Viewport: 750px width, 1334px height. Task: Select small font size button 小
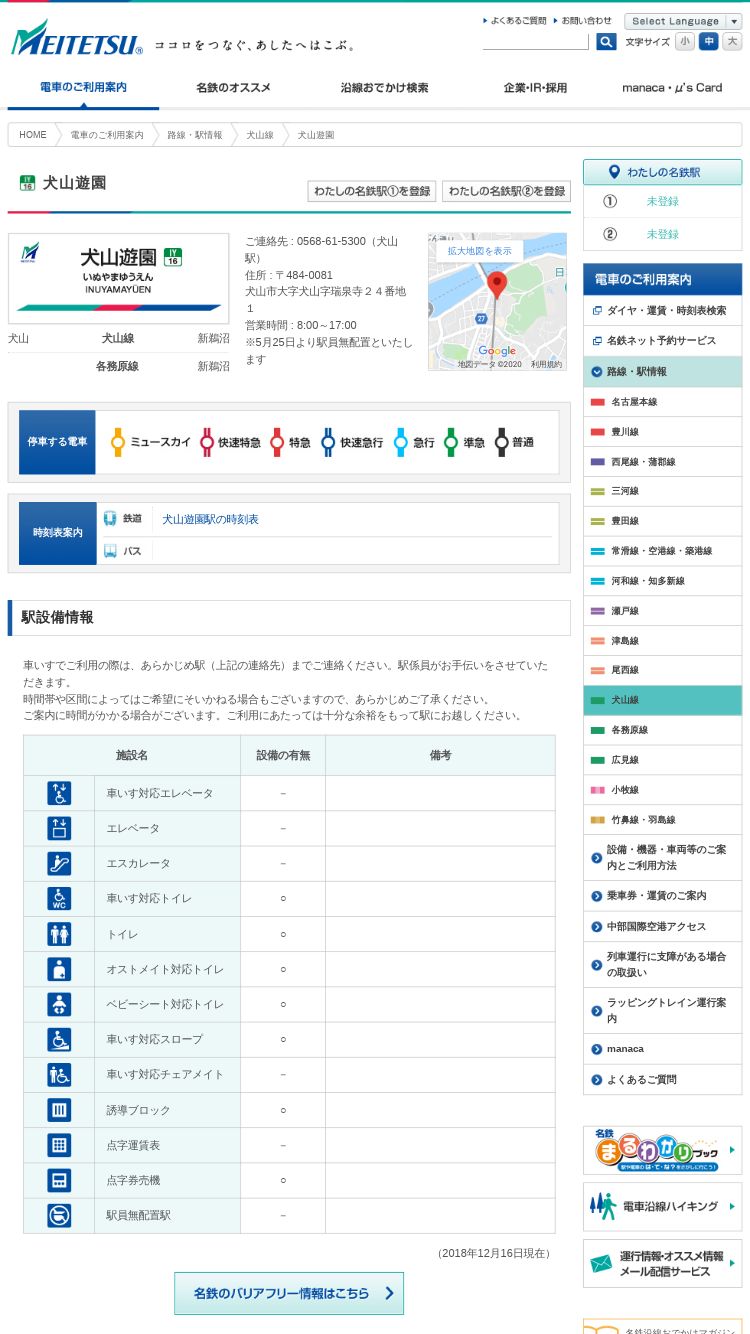click(x=685, y=41)
